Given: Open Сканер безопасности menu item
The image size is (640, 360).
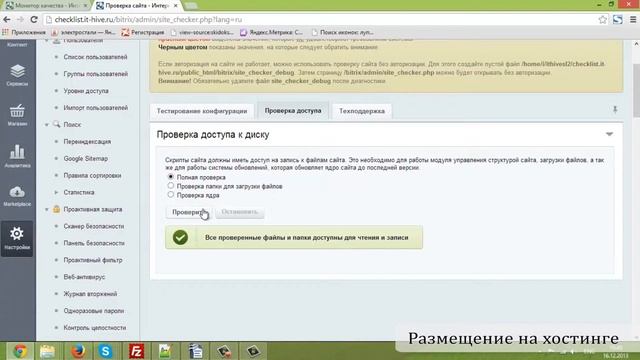Looking at the screenshot, I should [x=93, y=226].
